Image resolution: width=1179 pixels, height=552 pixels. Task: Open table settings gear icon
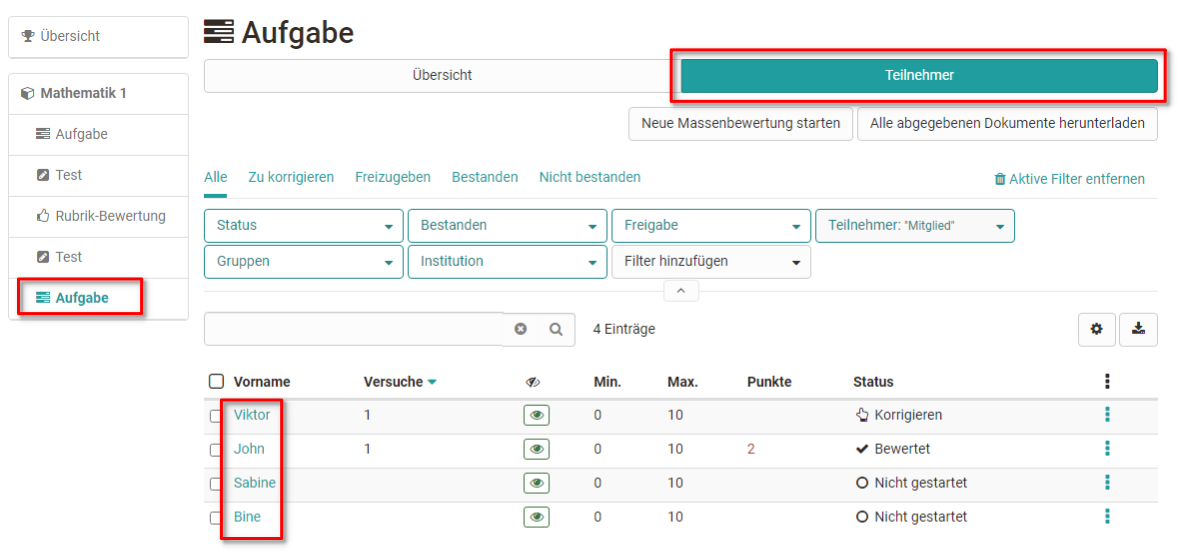coord(1097,329)
